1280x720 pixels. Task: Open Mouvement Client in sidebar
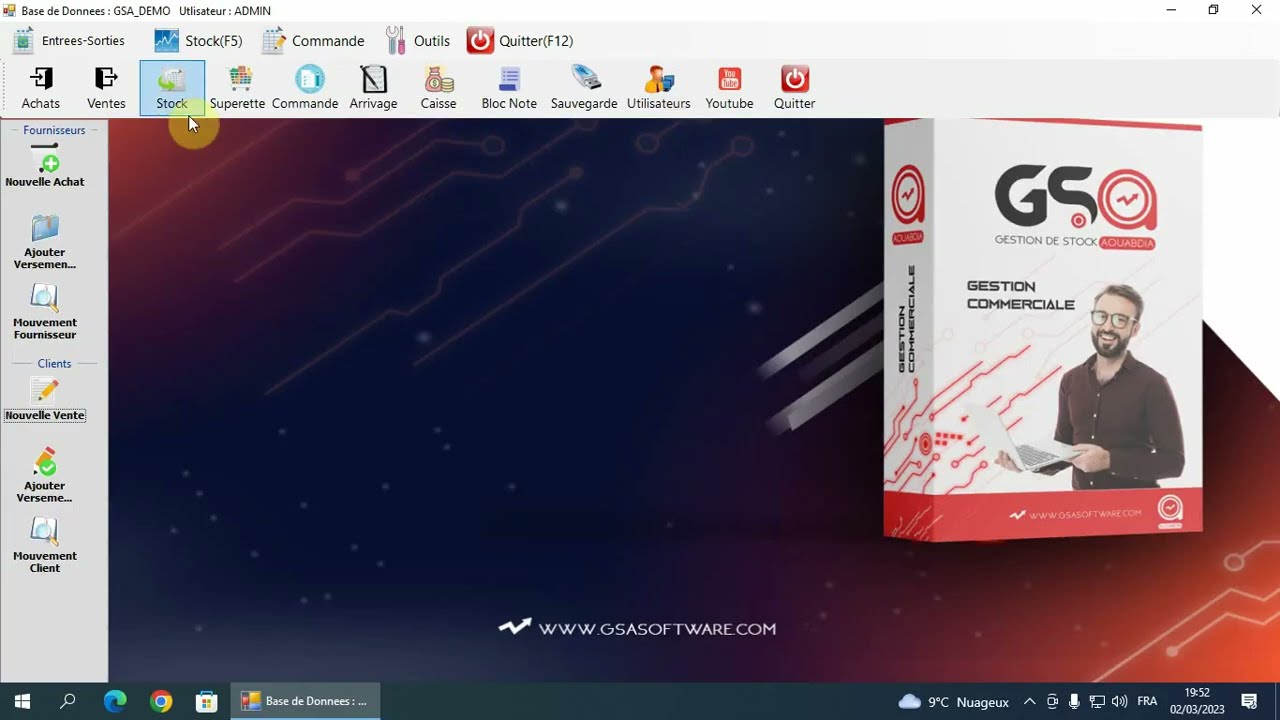click(x=45, y=545)
